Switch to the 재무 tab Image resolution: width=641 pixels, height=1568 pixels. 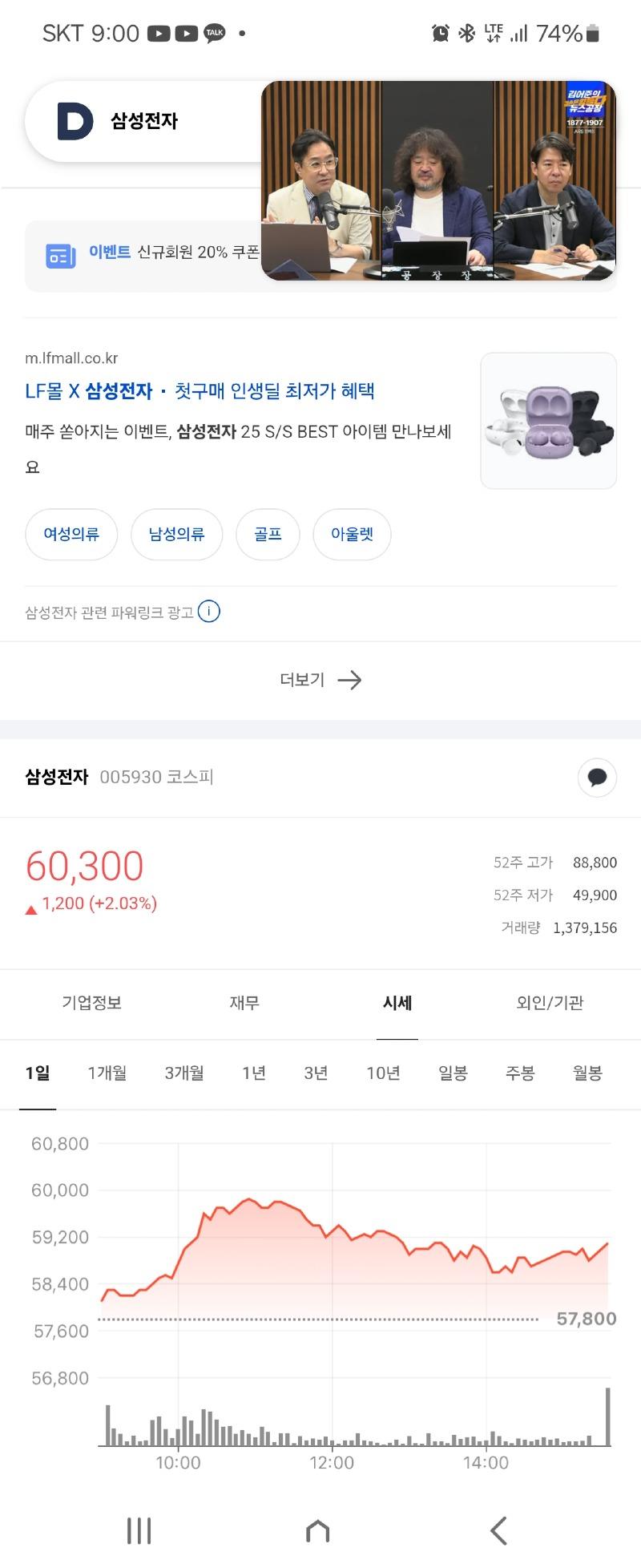click(x=244, y=1003)
